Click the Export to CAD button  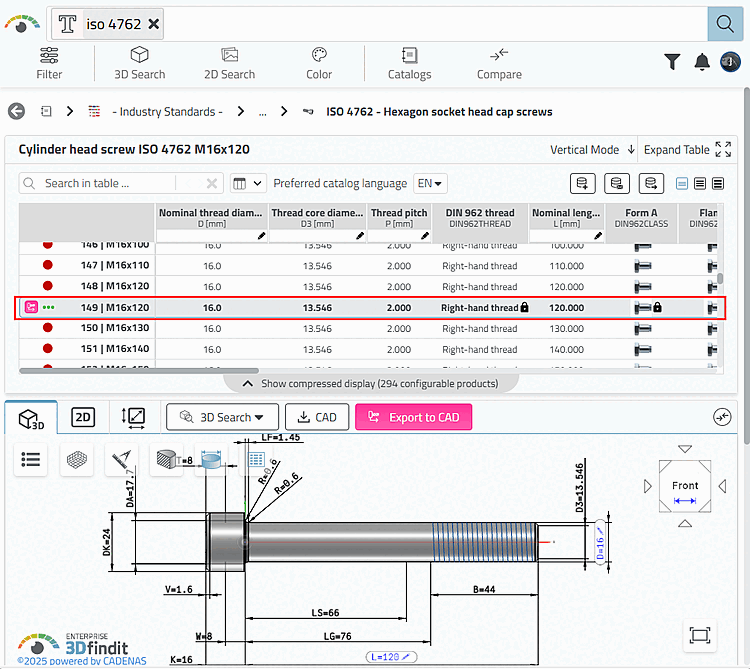413,417
